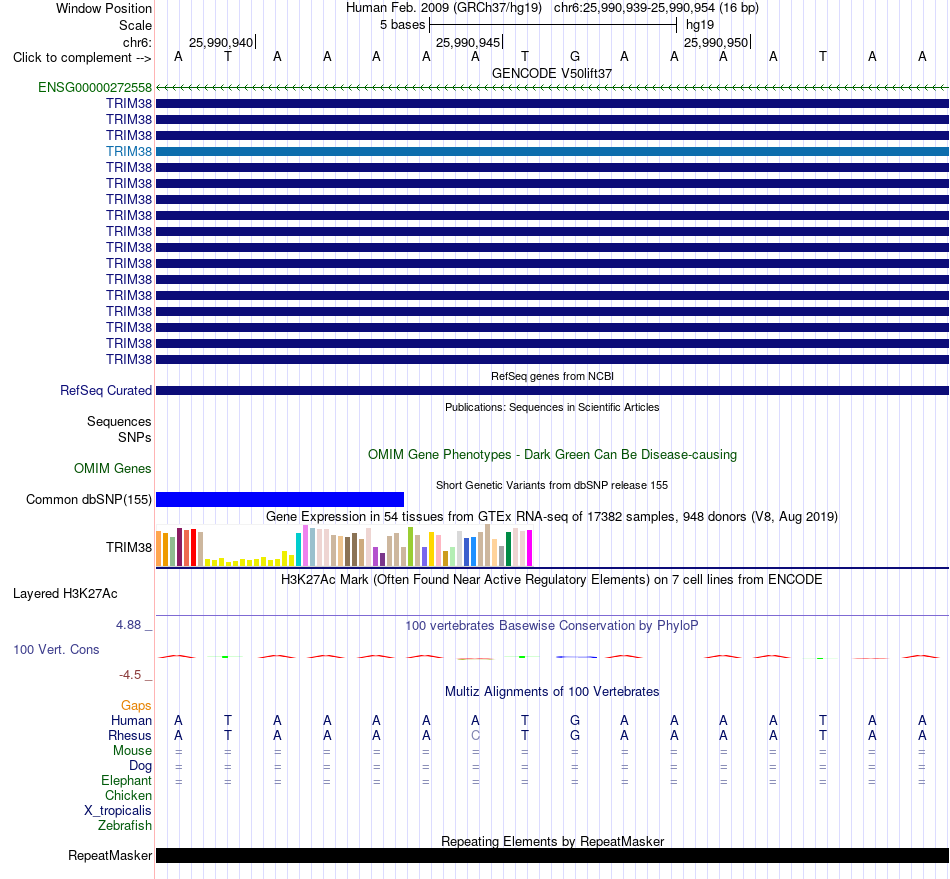Open the RefSeq Curated label
Screen dimensions: 950x879
pyautogui.click(x=105, y=391)
